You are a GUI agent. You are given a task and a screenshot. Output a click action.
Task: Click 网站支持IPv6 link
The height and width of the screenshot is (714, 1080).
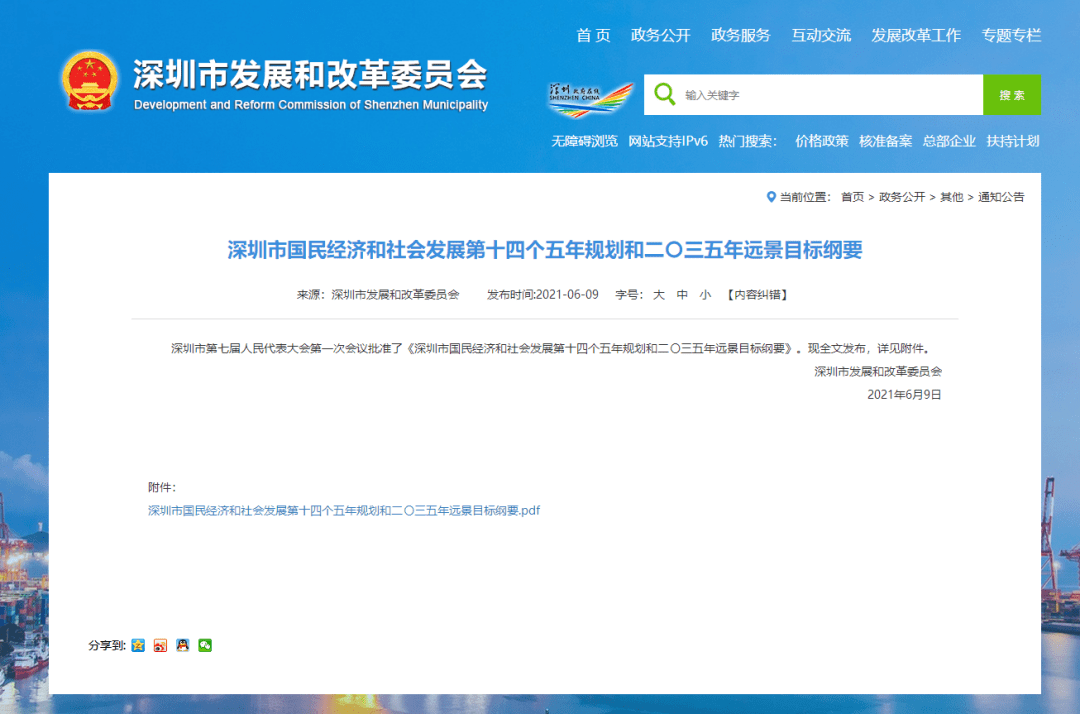point(668,141)
